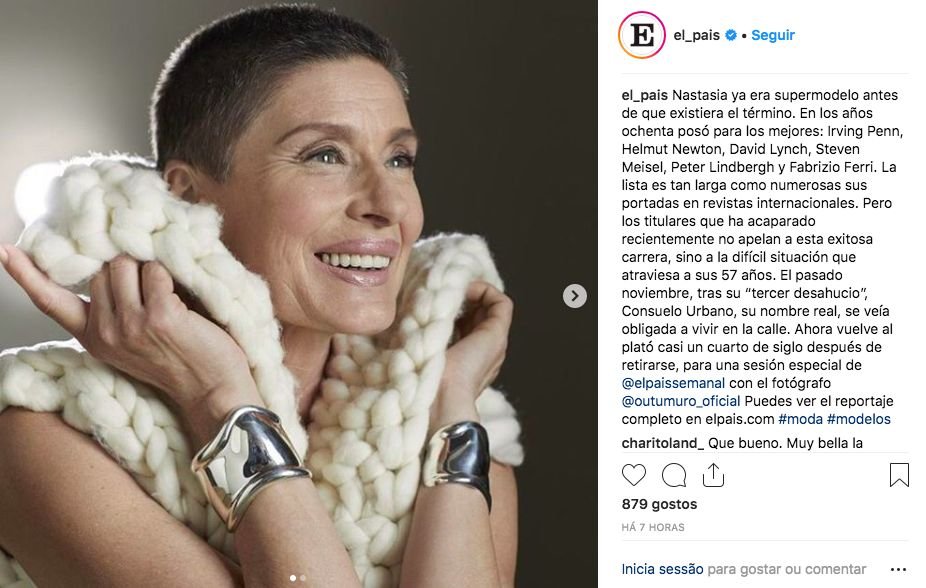This screenshot has width=926, height=588.
Task: Open the @outumuro_oficial mention
Action: (x=681, y=401)
